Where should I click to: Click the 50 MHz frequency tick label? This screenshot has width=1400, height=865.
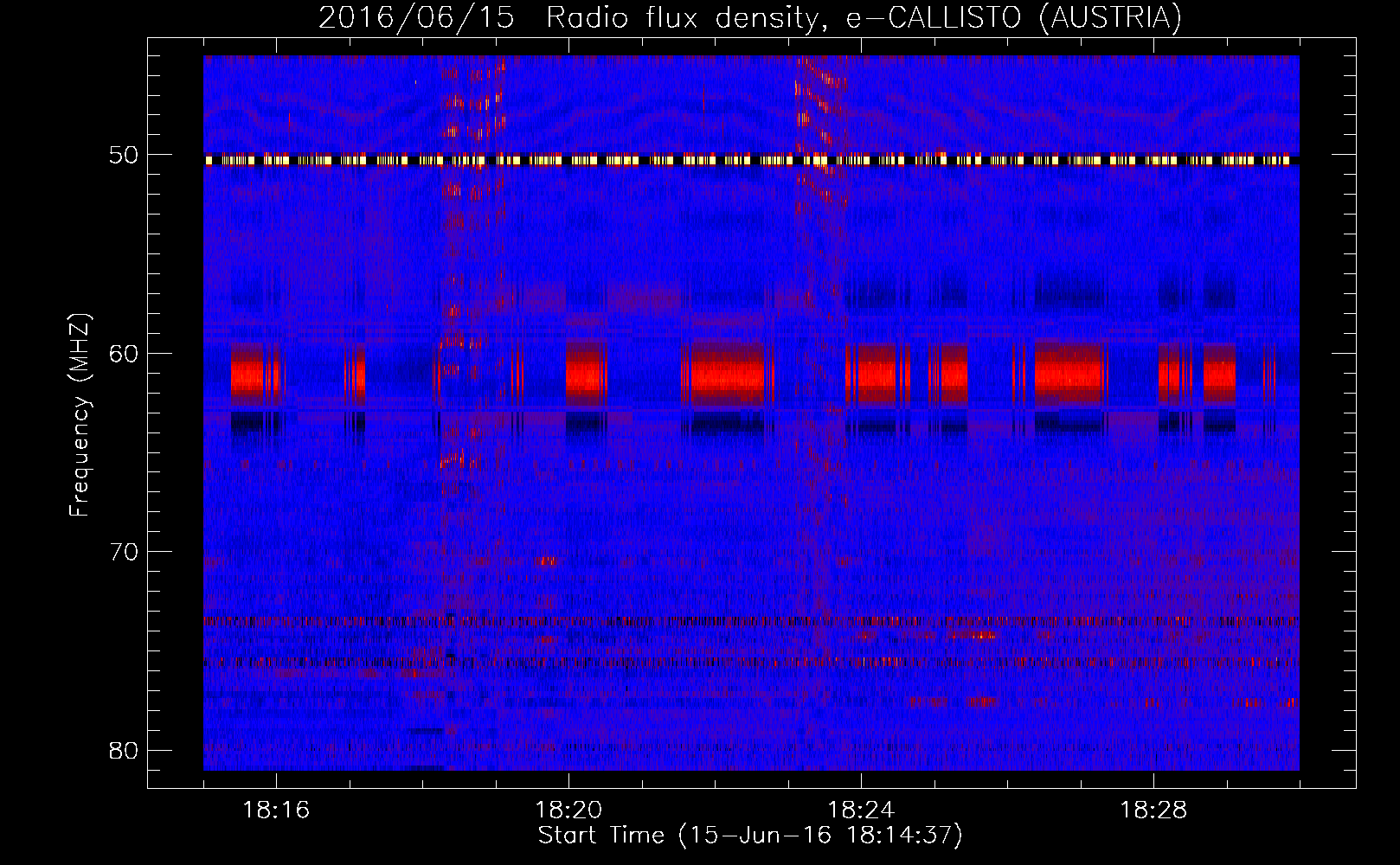click(122, 156)
